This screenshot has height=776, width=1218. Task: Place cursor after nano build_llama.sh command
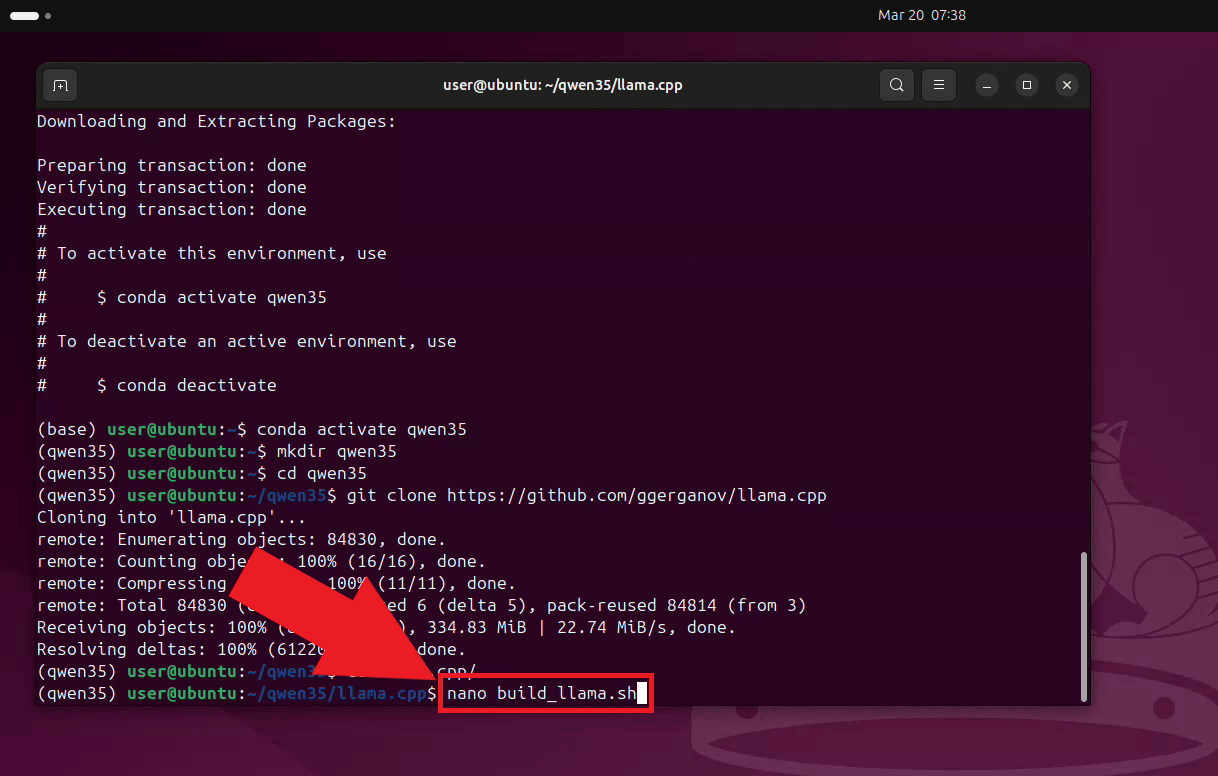click(x=640, y=693)
